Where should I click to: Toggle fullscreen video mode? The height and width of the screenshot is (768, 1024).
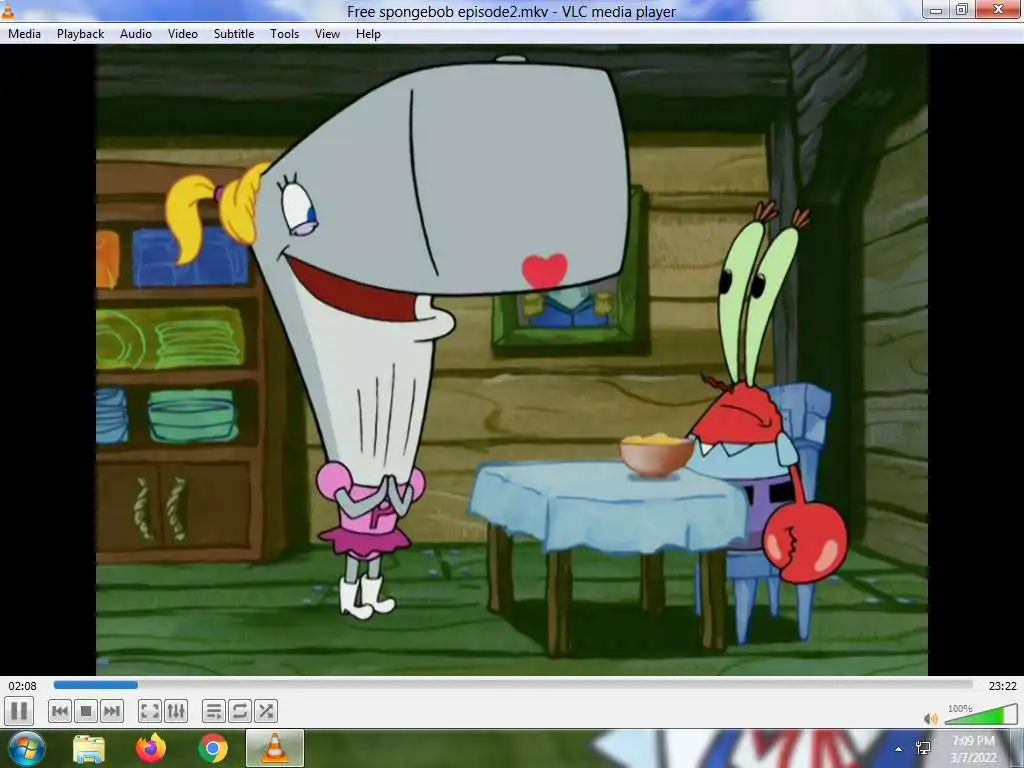150,711
